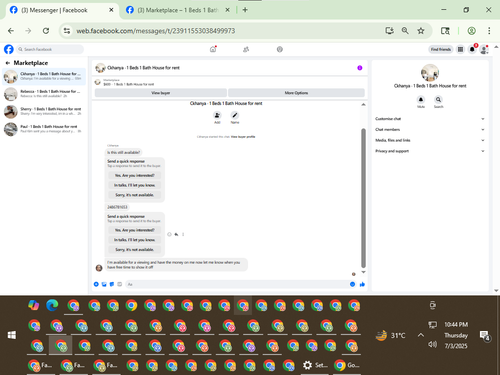Viewport: 500px width, 375px height.
Task: Expand the Customise chat section
Action: (430, 119)
